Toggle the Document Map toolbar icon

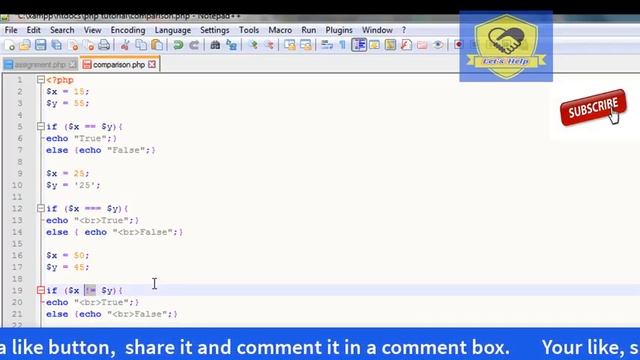(390, 45)
